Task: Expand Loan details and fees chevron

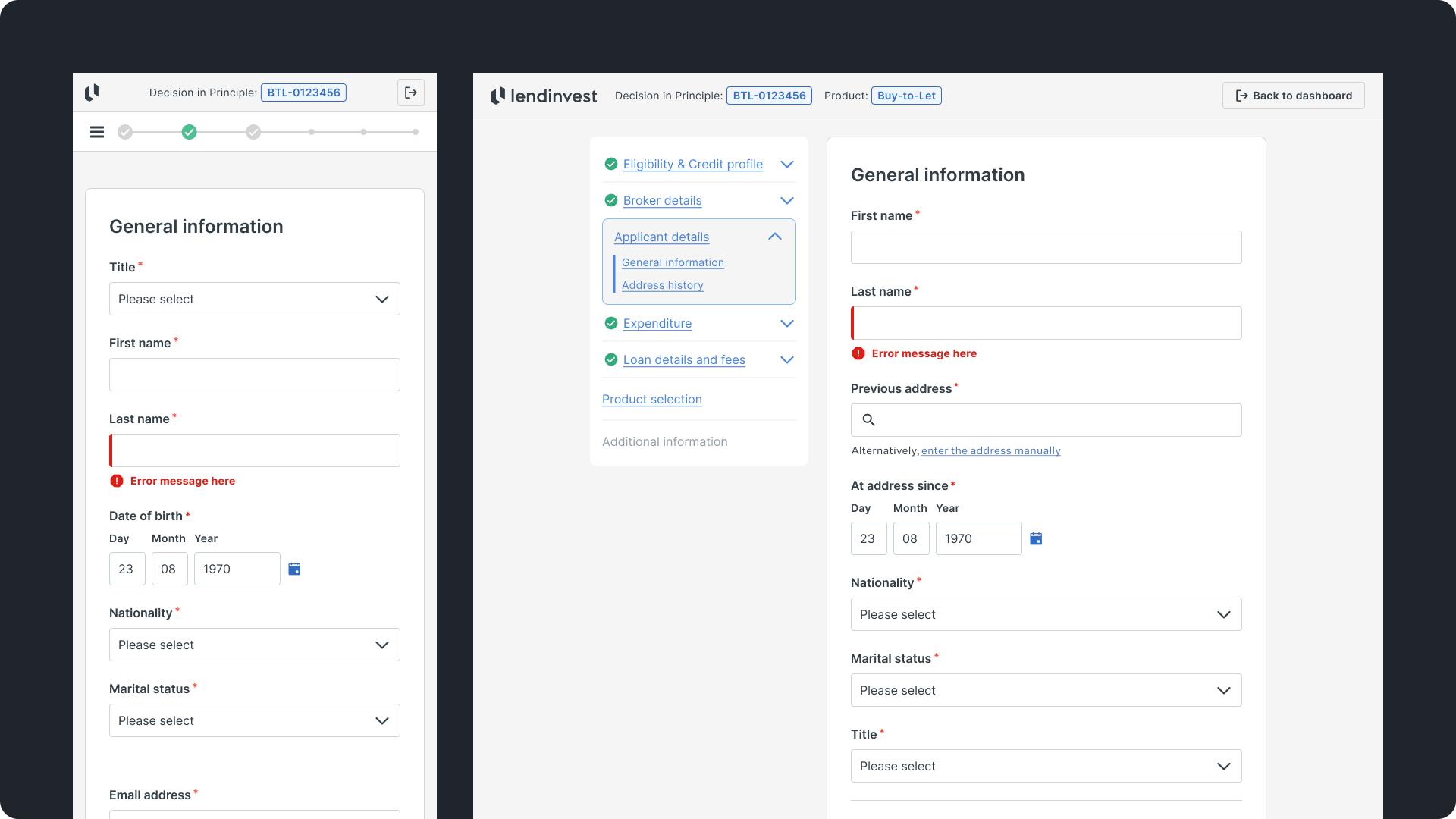Action: coord(787,360)
